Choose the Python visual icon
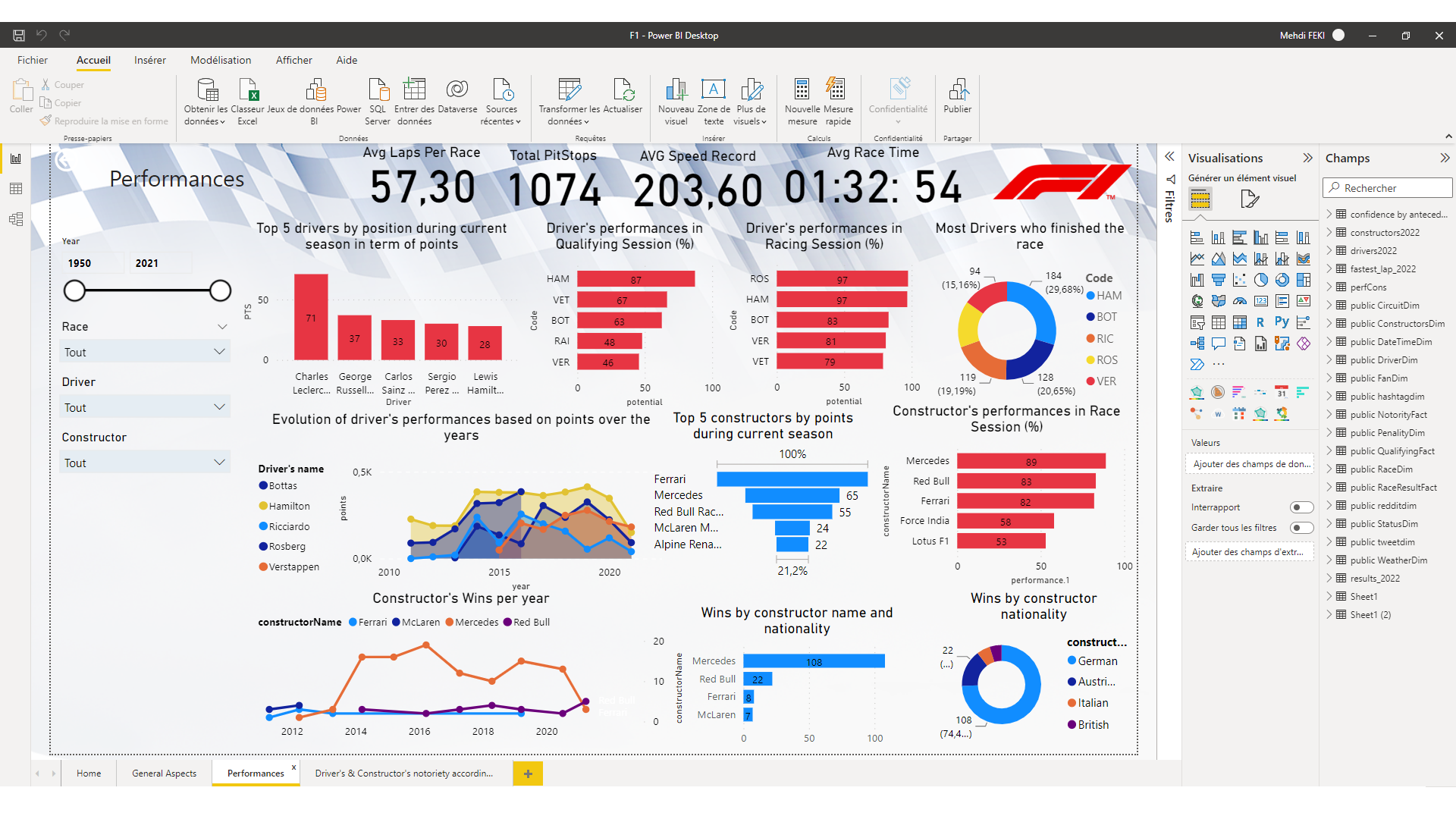 [1282, 322]
